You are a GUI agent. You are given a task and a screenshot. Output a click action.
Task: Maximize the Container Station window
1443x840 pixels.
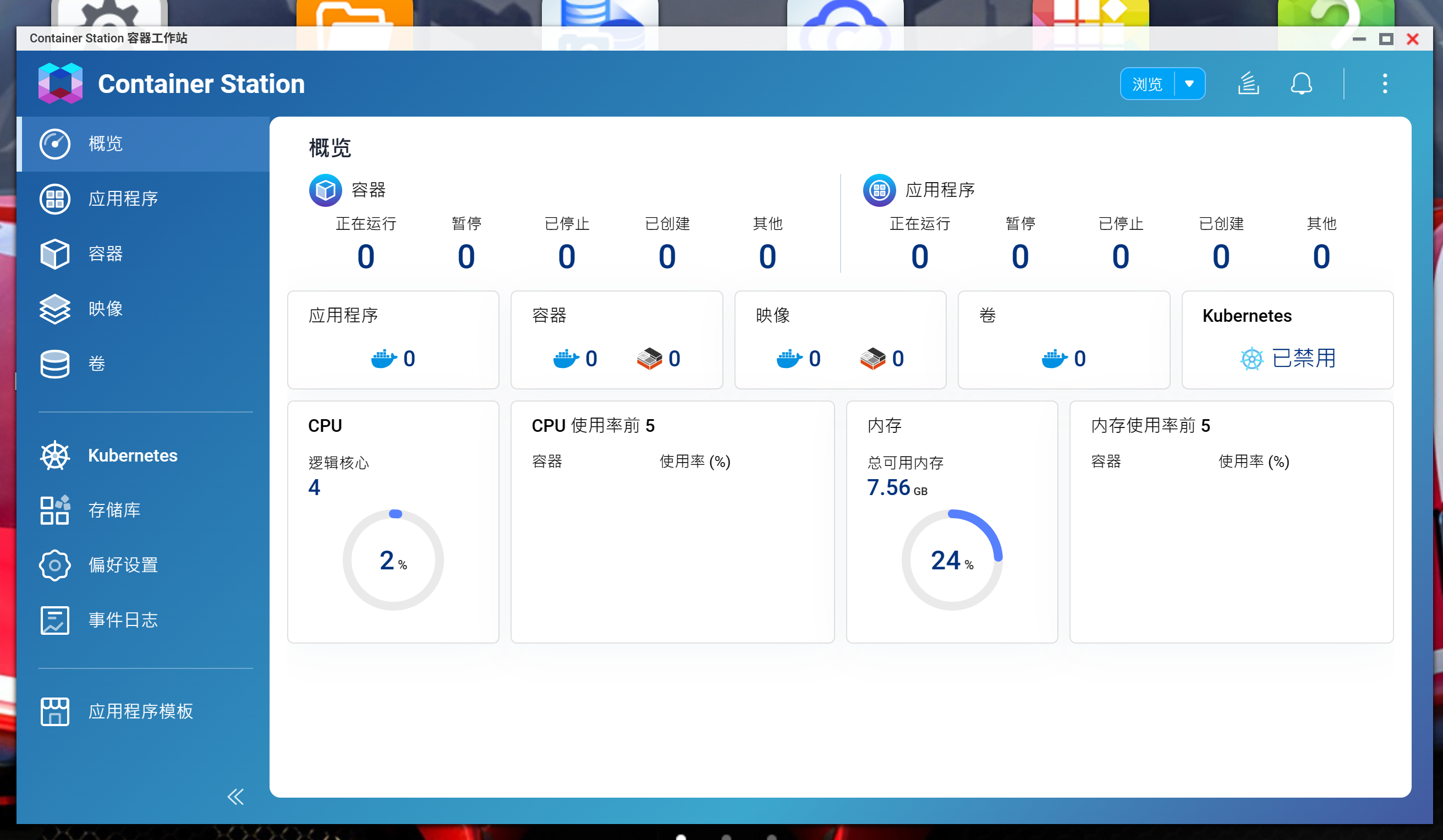point(1386,39)
